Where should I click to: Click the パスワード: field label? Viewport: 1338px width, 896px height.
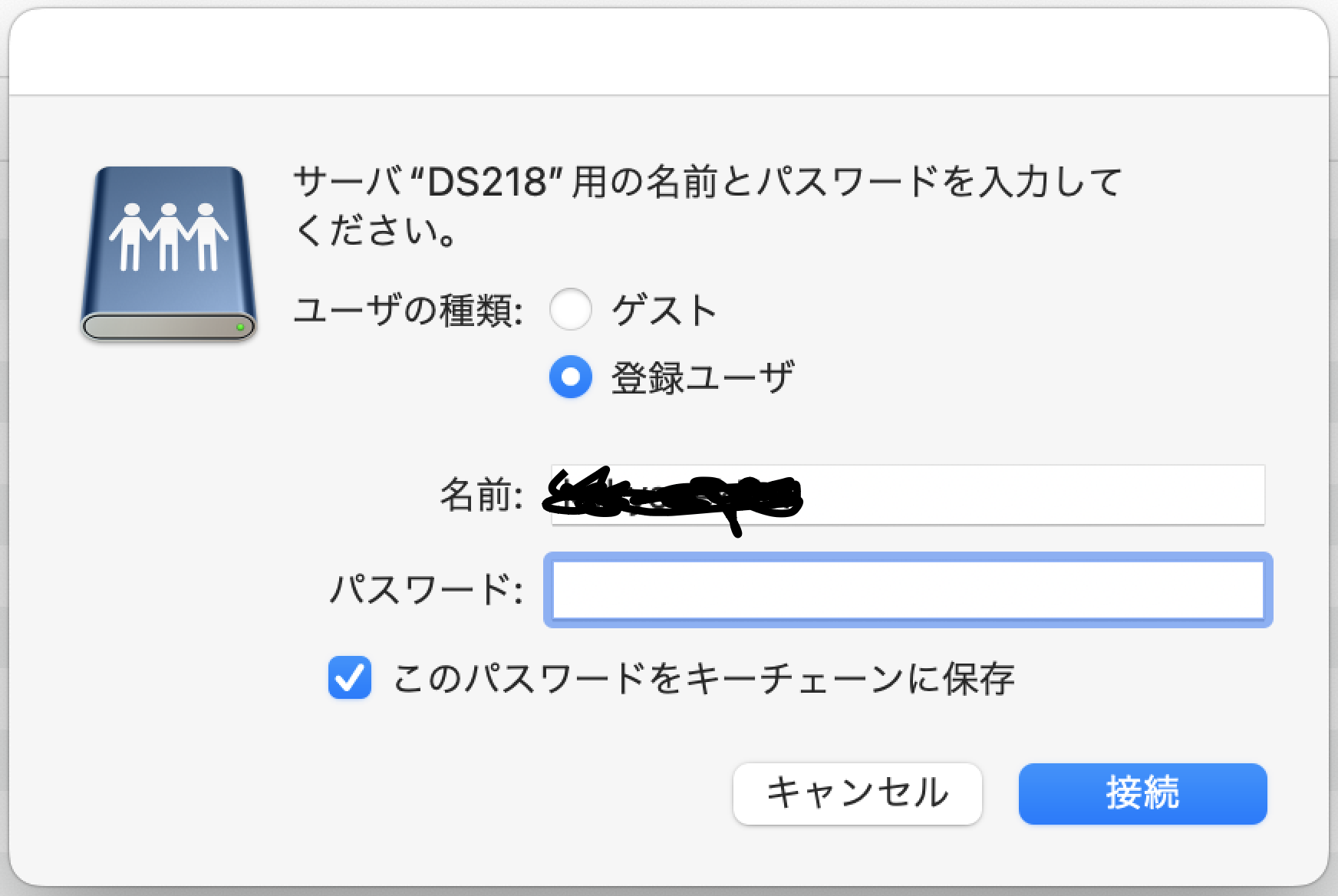[x=427, y=590]
